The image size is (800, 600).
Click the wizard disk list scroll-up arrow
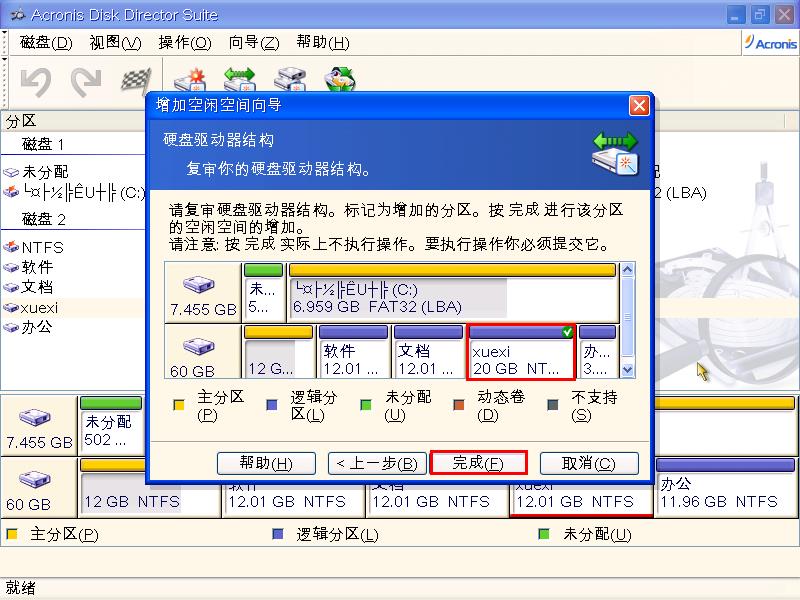(628, 269)
